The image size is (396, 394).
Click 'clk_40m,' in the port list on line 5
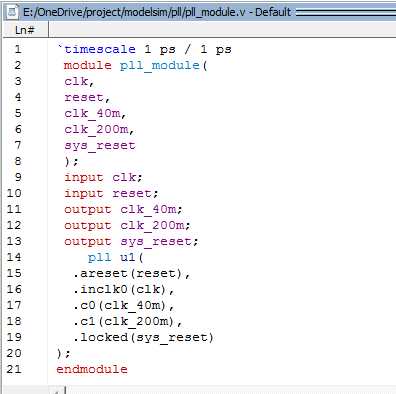[x=95, y=113]
